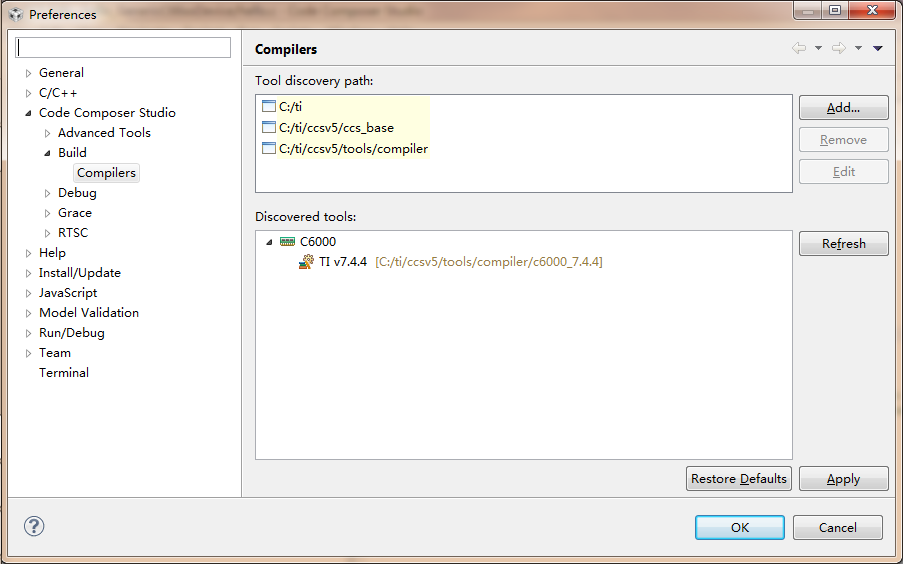This screenshot has width=903, height=564.
Task: Select Compilers in the preferences tree
Action: tap(106, 173)
